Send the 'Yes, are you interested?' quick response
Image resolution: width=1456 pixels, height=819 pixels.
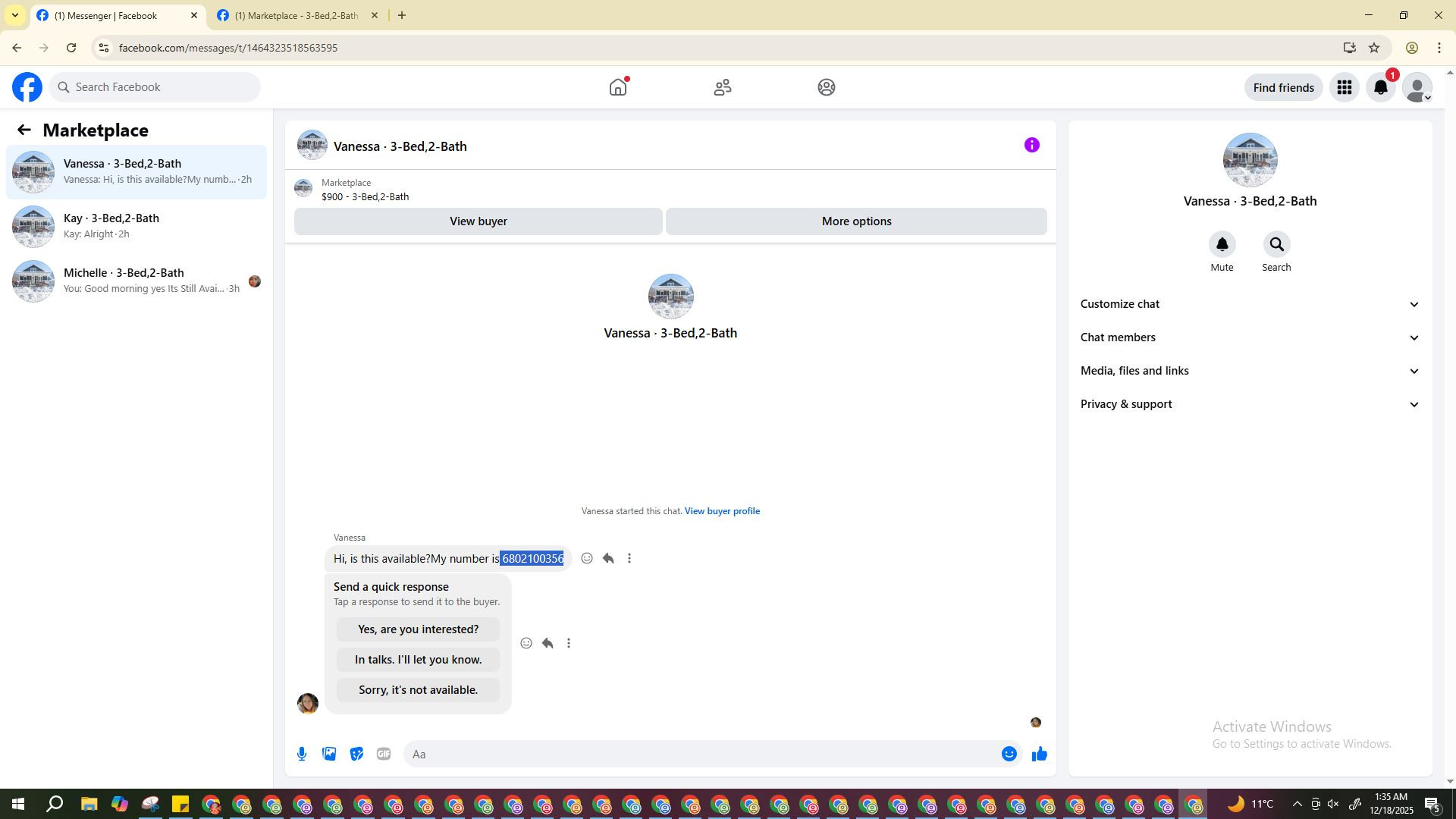418,629
